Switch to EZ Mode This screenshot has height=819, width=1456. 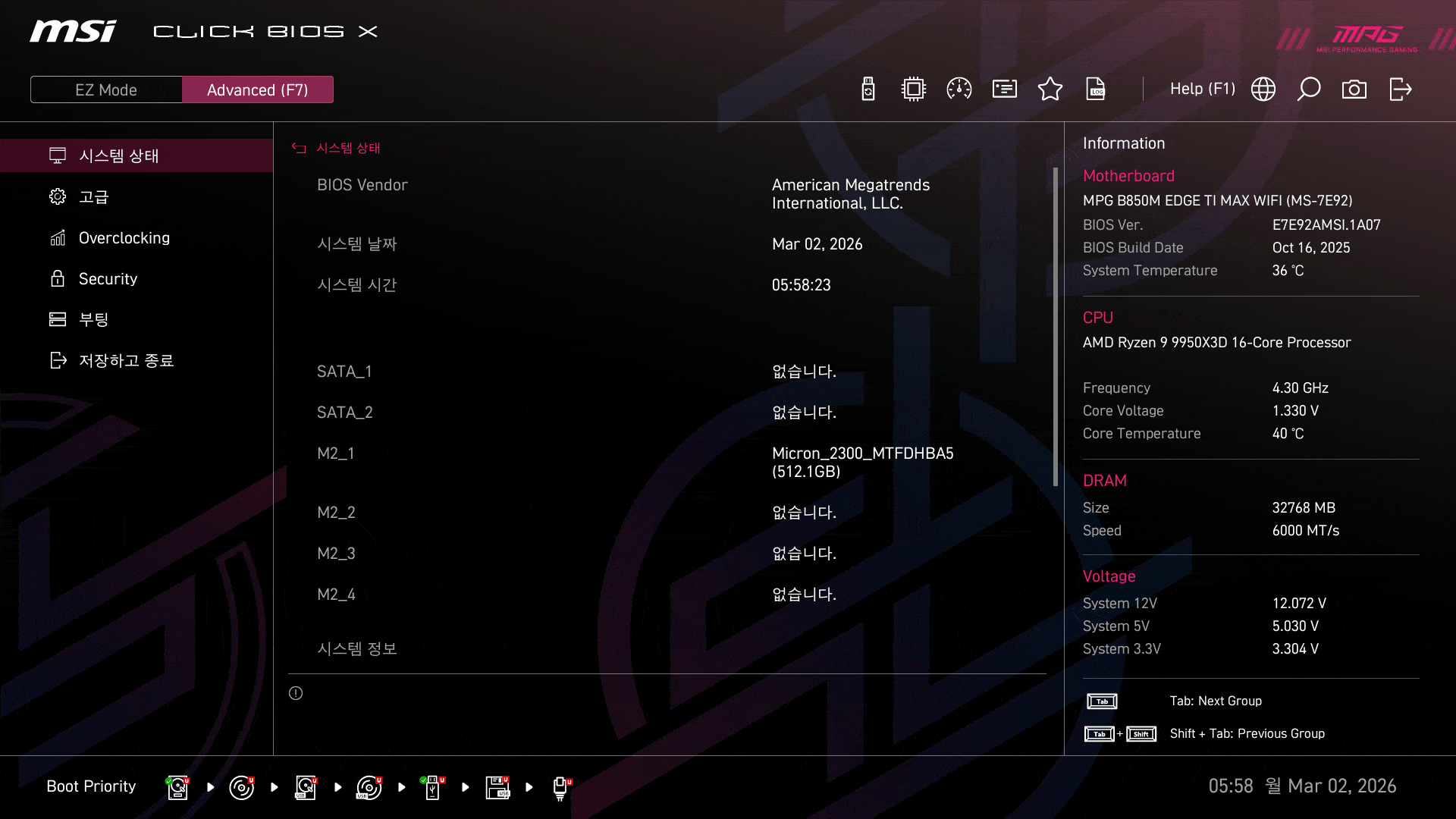106,89
